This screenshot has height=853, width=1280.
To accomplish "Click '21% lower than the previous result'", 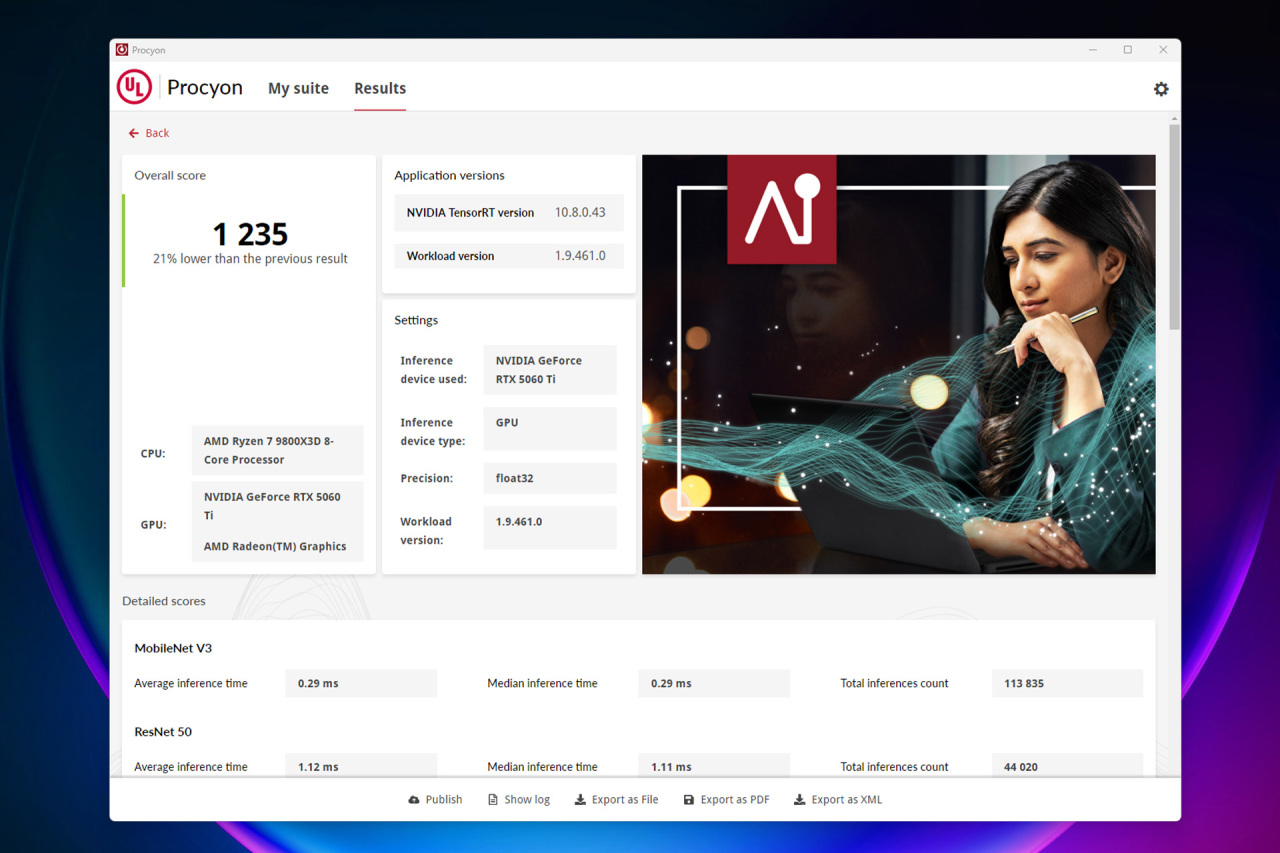I will click(250, 259).
